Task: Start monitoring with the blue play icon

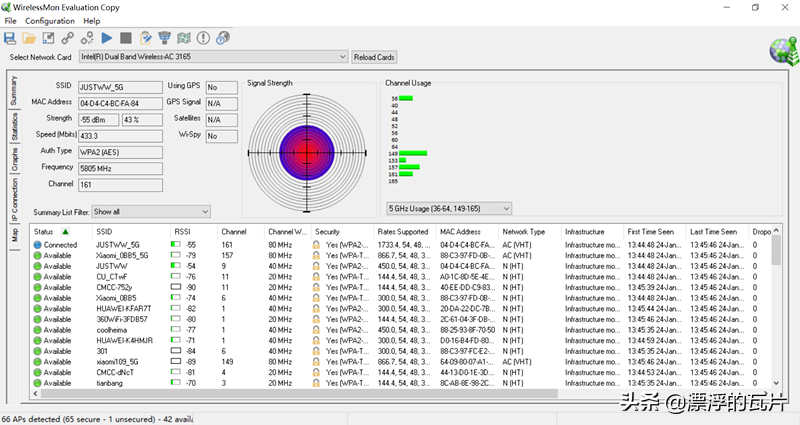Action: click(x=107, y=38)
